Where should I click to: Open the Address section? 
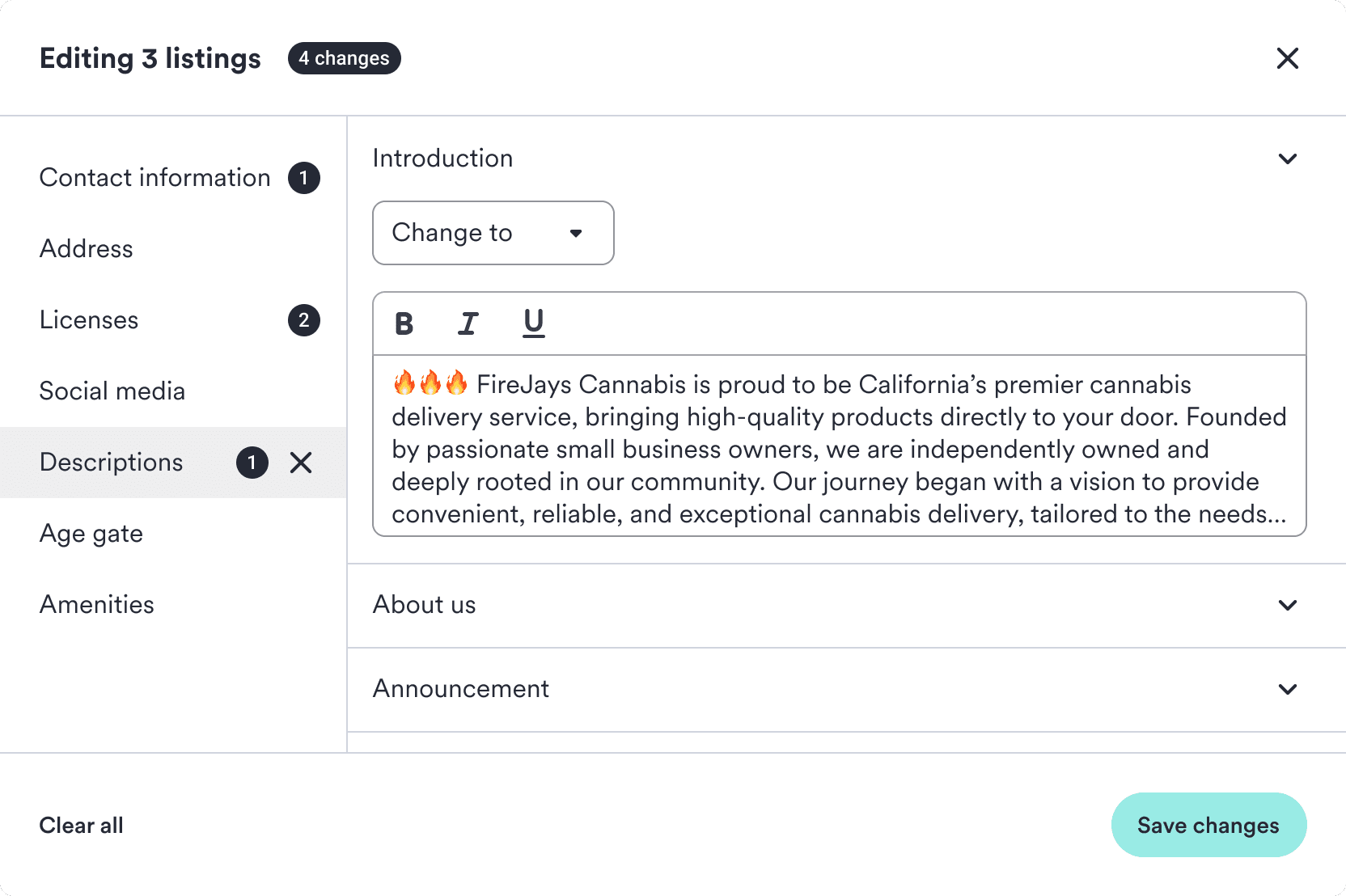(x=173, y=249)
